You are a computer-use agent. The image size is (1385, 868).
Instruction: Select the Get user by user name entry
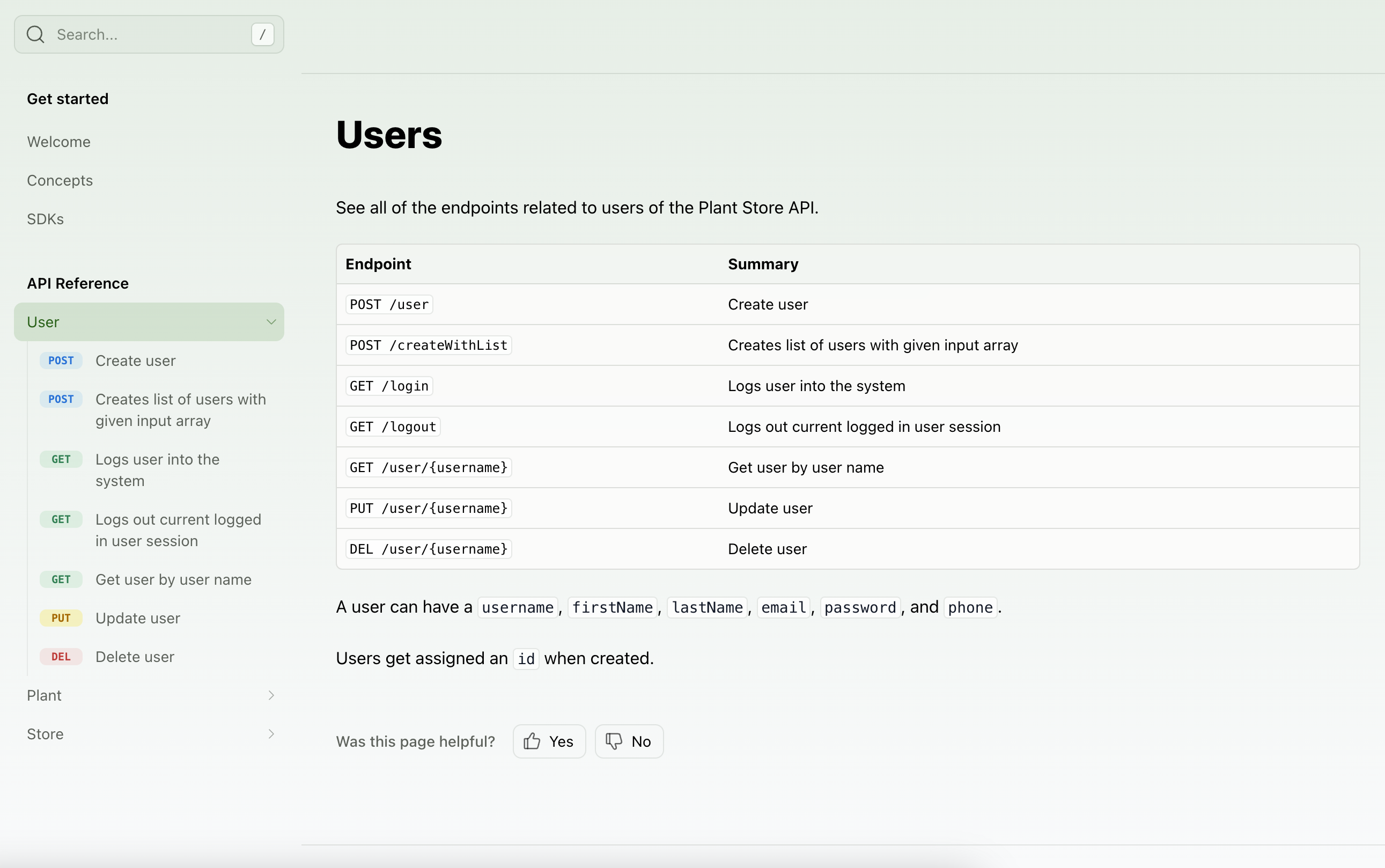click(x=173, y=579)
